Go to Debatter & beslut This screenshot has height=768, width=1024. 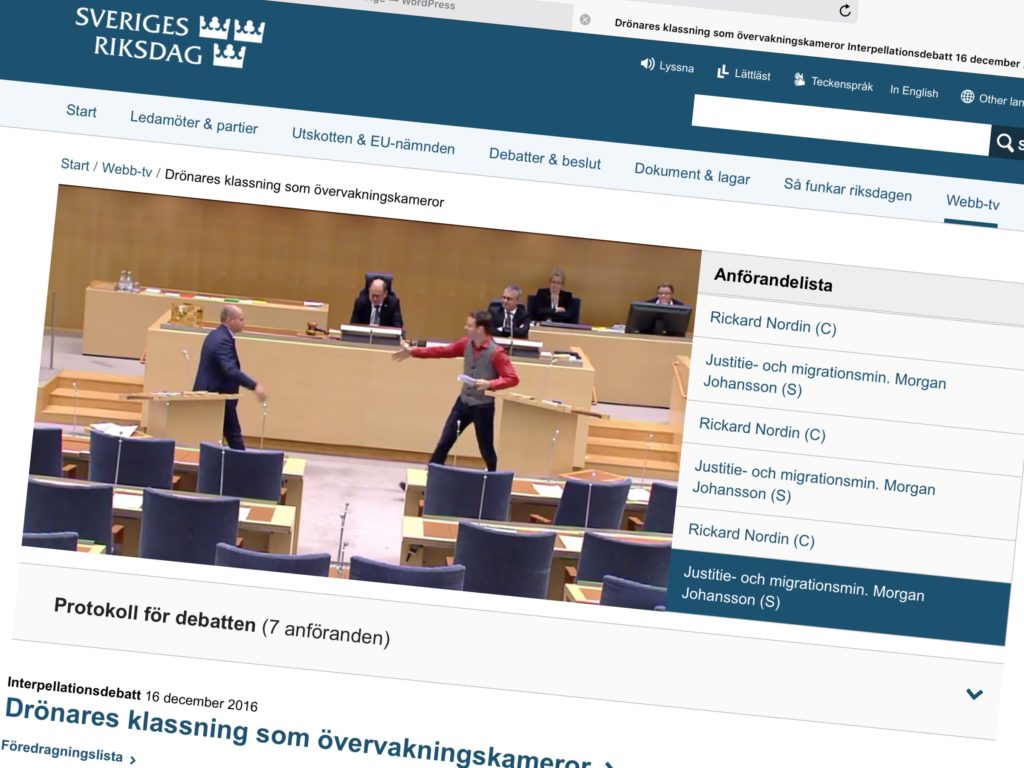click(545, 159)
